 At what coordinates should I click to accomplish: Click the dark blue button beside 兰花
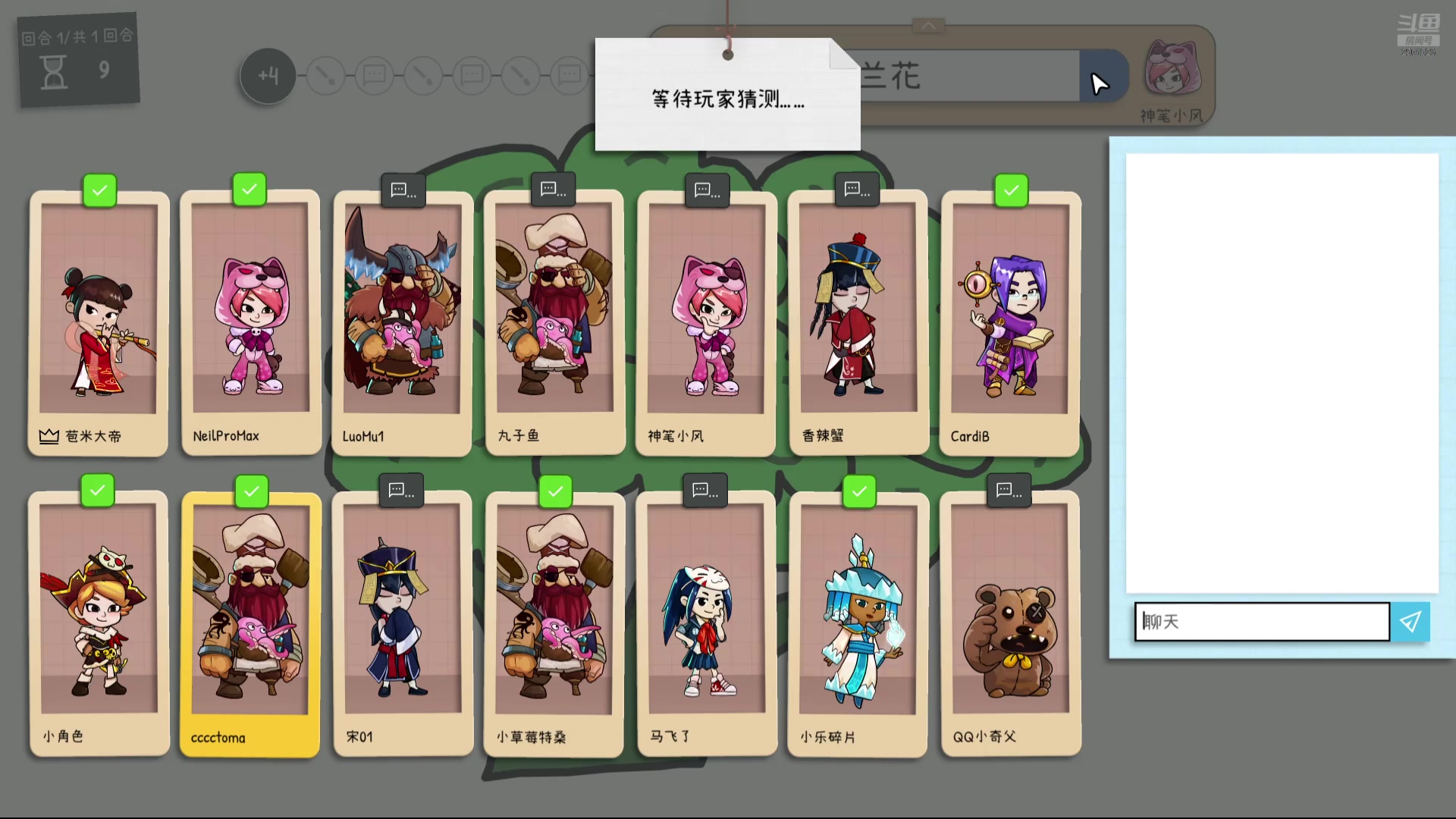coord(1103,76)
